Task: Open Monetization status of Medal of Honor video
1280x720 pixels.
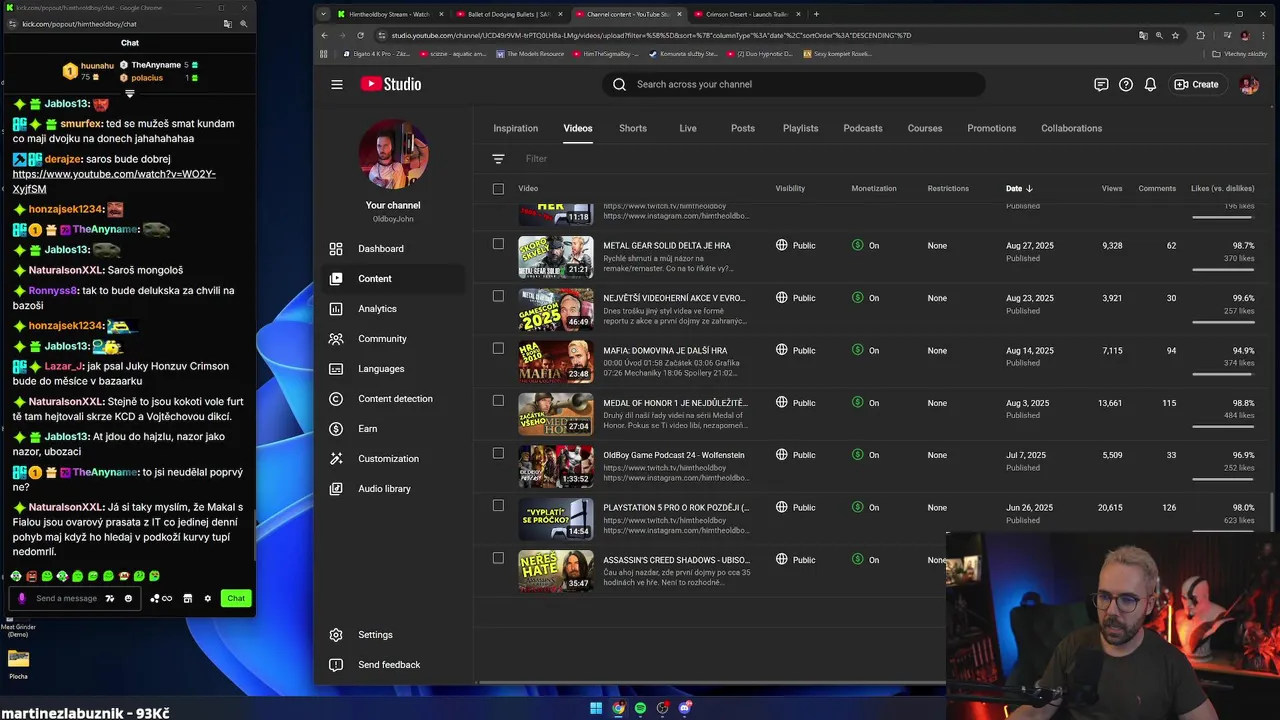Action: [x=865, y=403]
